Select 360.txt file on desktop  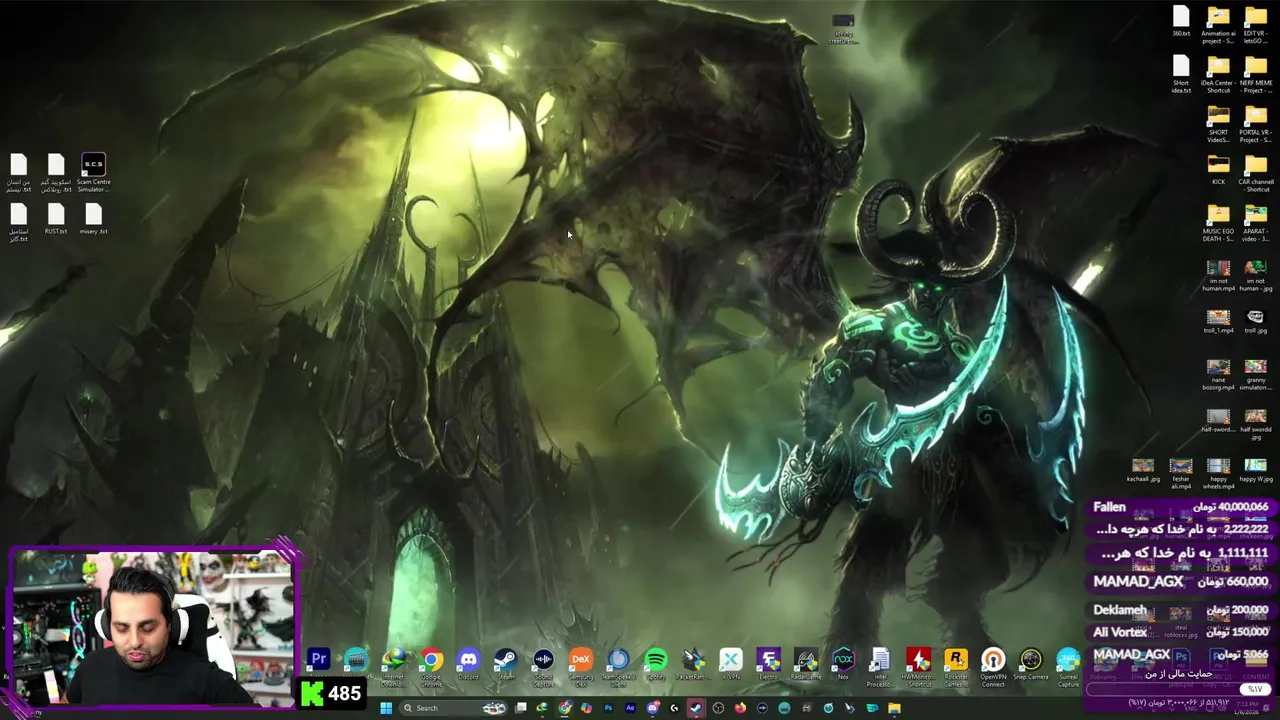(x=1181, y=22)
